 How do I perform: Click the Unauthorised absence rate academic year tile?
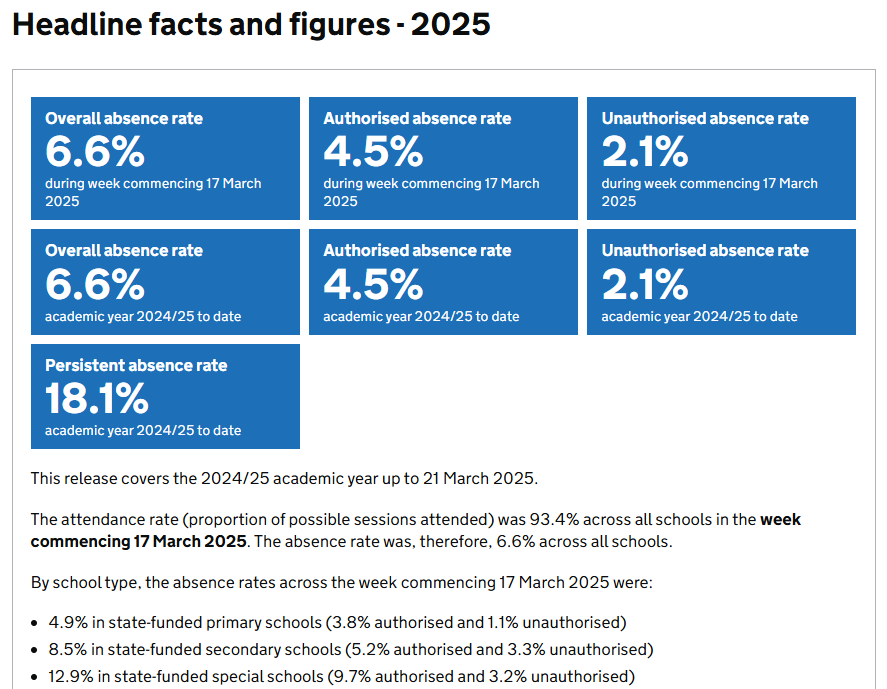point(721,282)
